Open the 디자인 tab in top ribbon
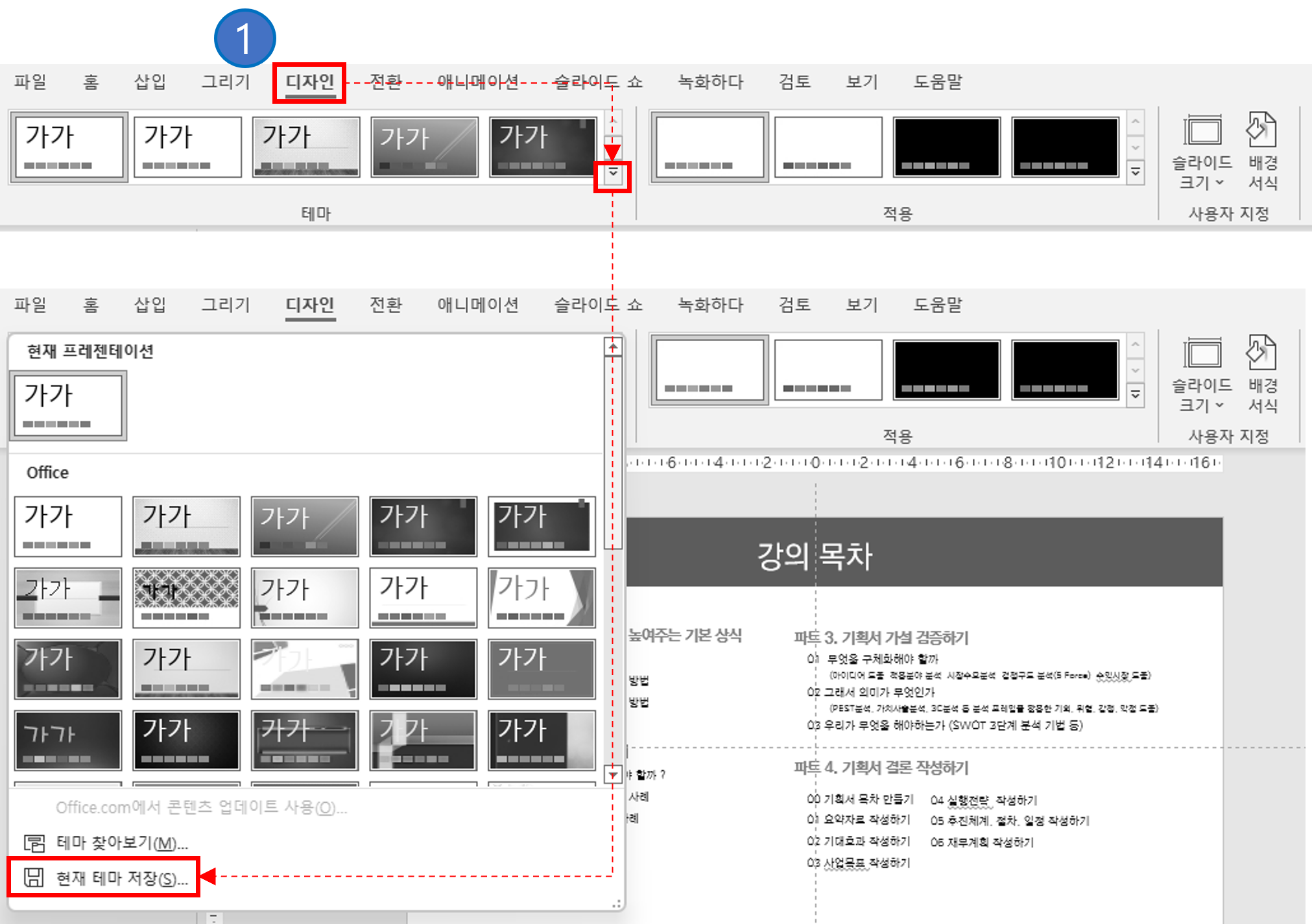The image size is (1312, 924). pyautogui.click(x=309, y=82)
